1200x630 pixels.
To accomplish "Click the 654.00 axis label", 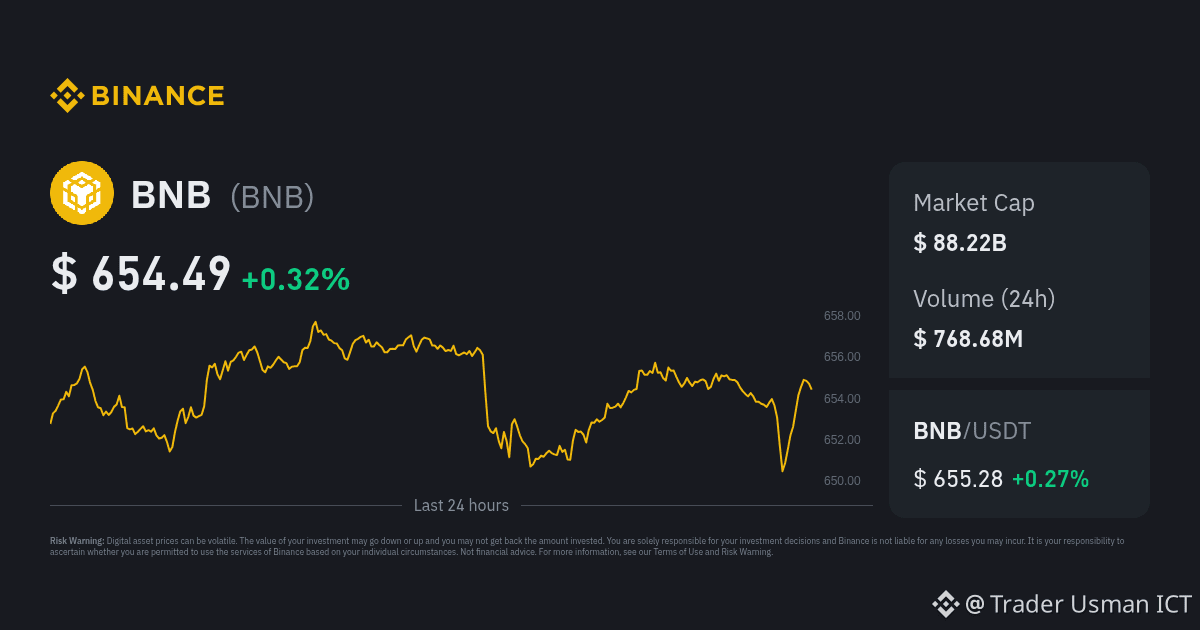I will click(842, 399).
